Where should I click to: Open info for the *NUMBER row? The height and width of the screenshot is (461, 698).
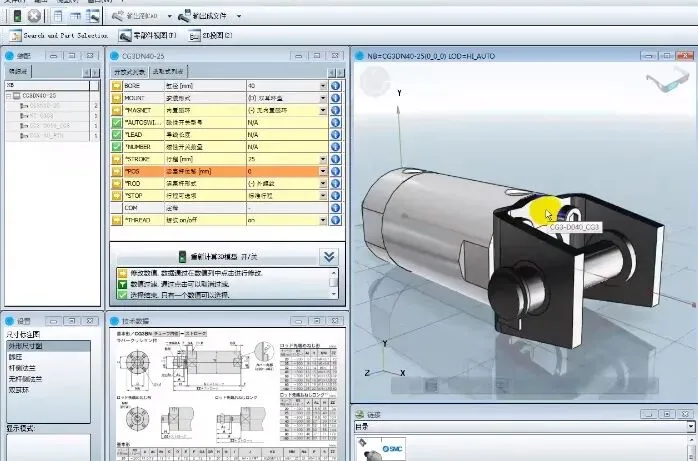336,147
